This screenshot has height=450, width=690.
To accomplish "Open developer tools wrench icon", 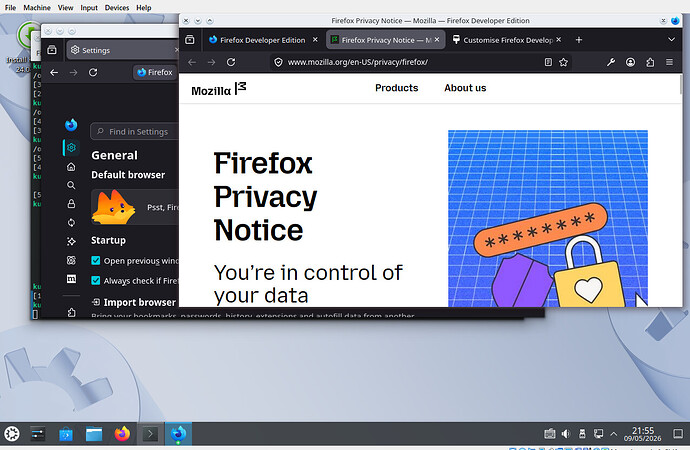I will pyautogui.click(x=611, y=62).
